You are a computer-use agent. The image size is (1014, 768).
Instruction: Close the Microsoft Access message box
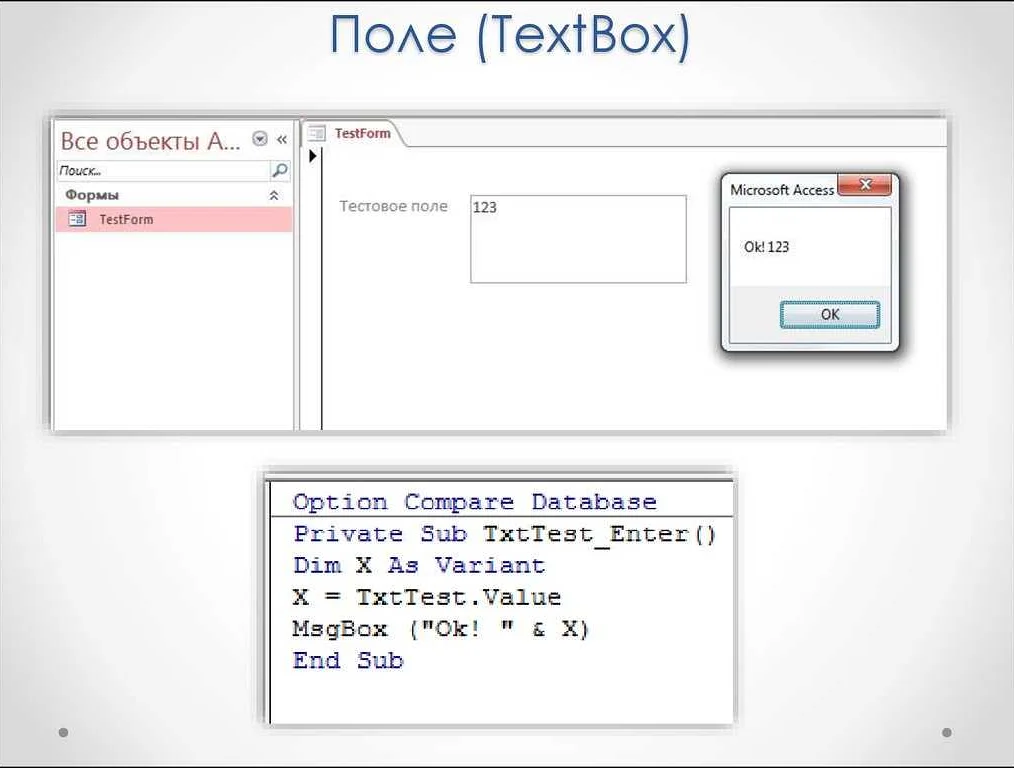pos(865,185)
